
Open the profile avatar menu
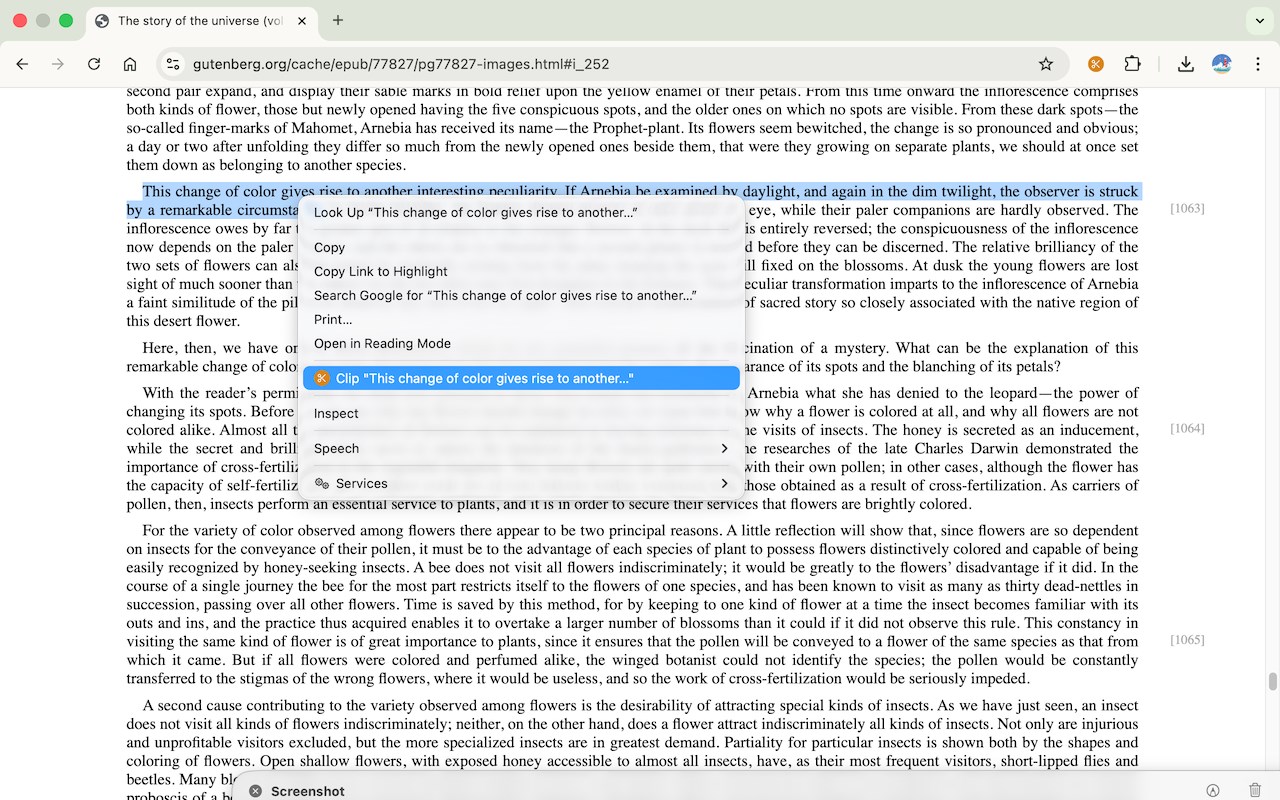click(1222, 64)
